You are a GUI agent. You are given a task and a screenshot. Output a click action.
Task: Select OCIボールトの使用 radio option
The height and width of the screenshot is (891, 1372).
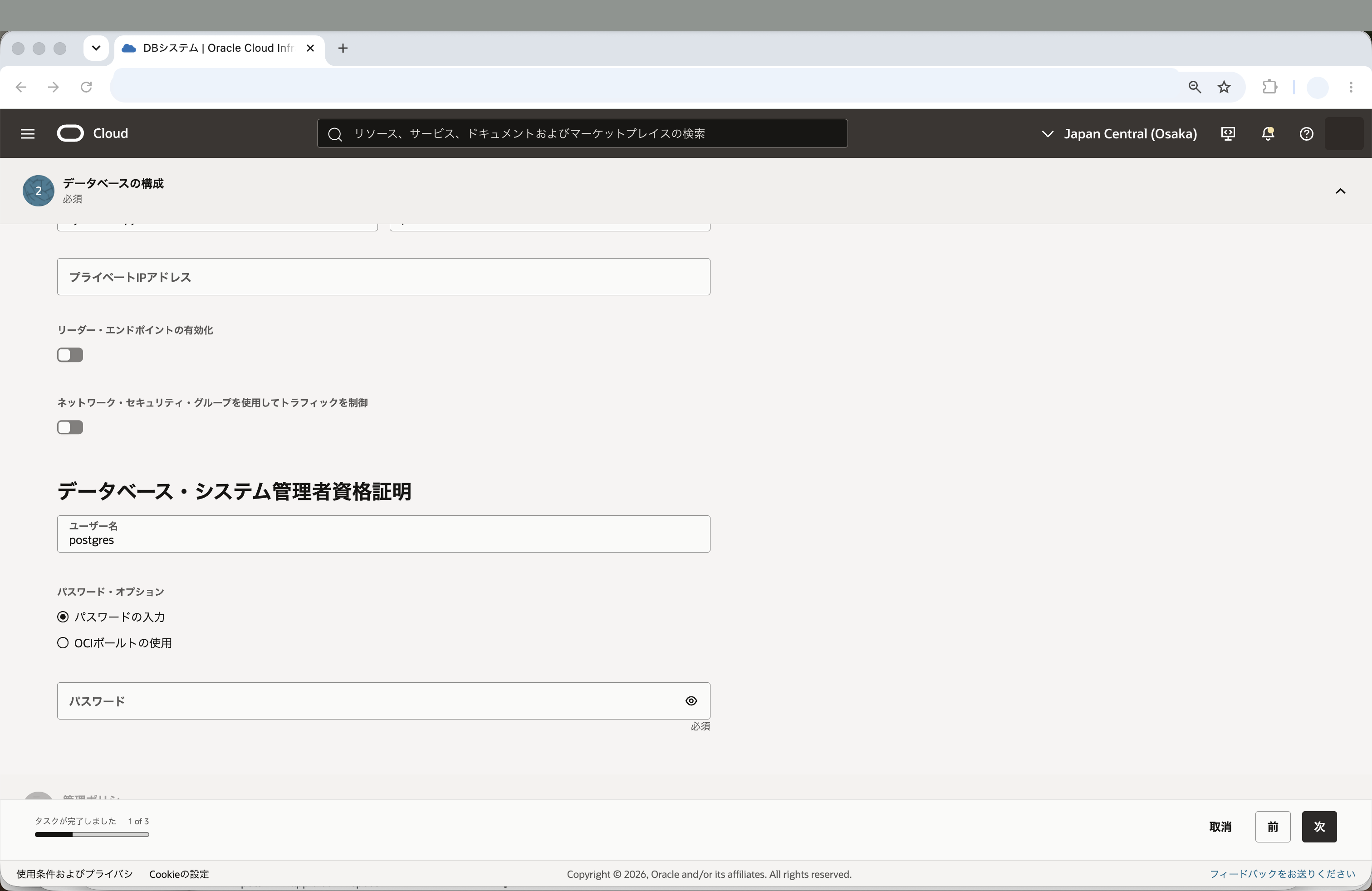63,643
